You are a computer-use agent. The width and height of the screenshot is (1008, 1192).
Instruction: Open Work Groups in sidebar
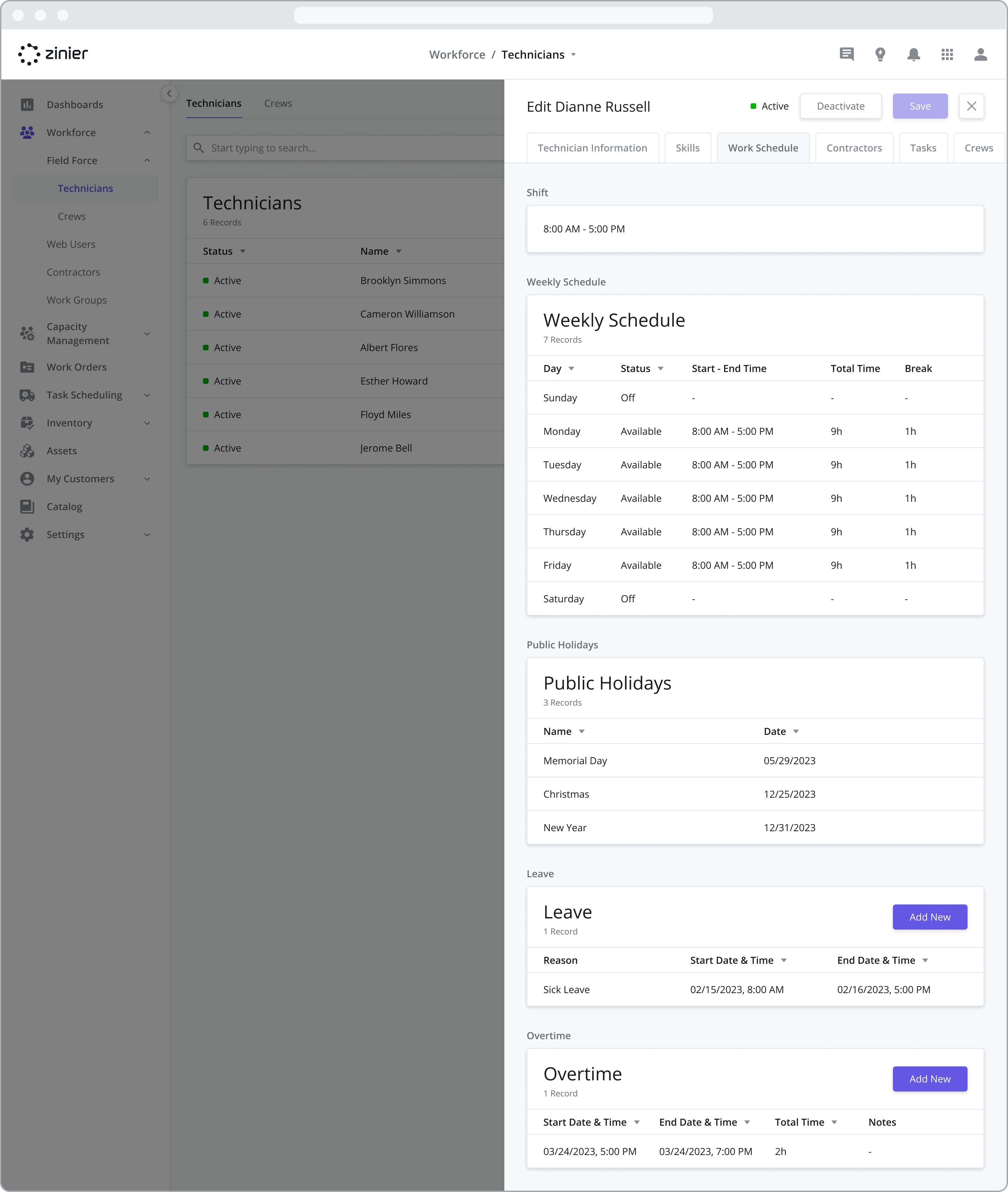click(77, 300)
